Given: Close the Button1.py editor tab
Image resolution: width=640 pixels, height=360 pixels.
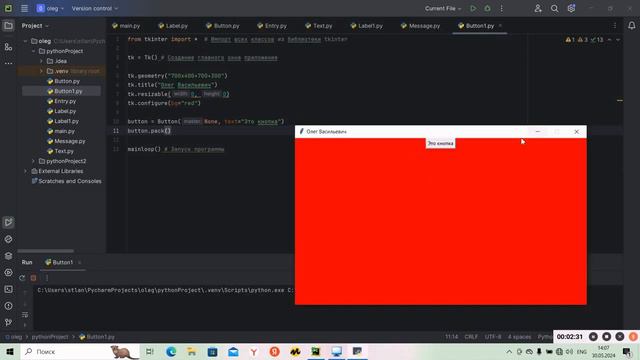Looking at the screenshot, I should 500,26.
